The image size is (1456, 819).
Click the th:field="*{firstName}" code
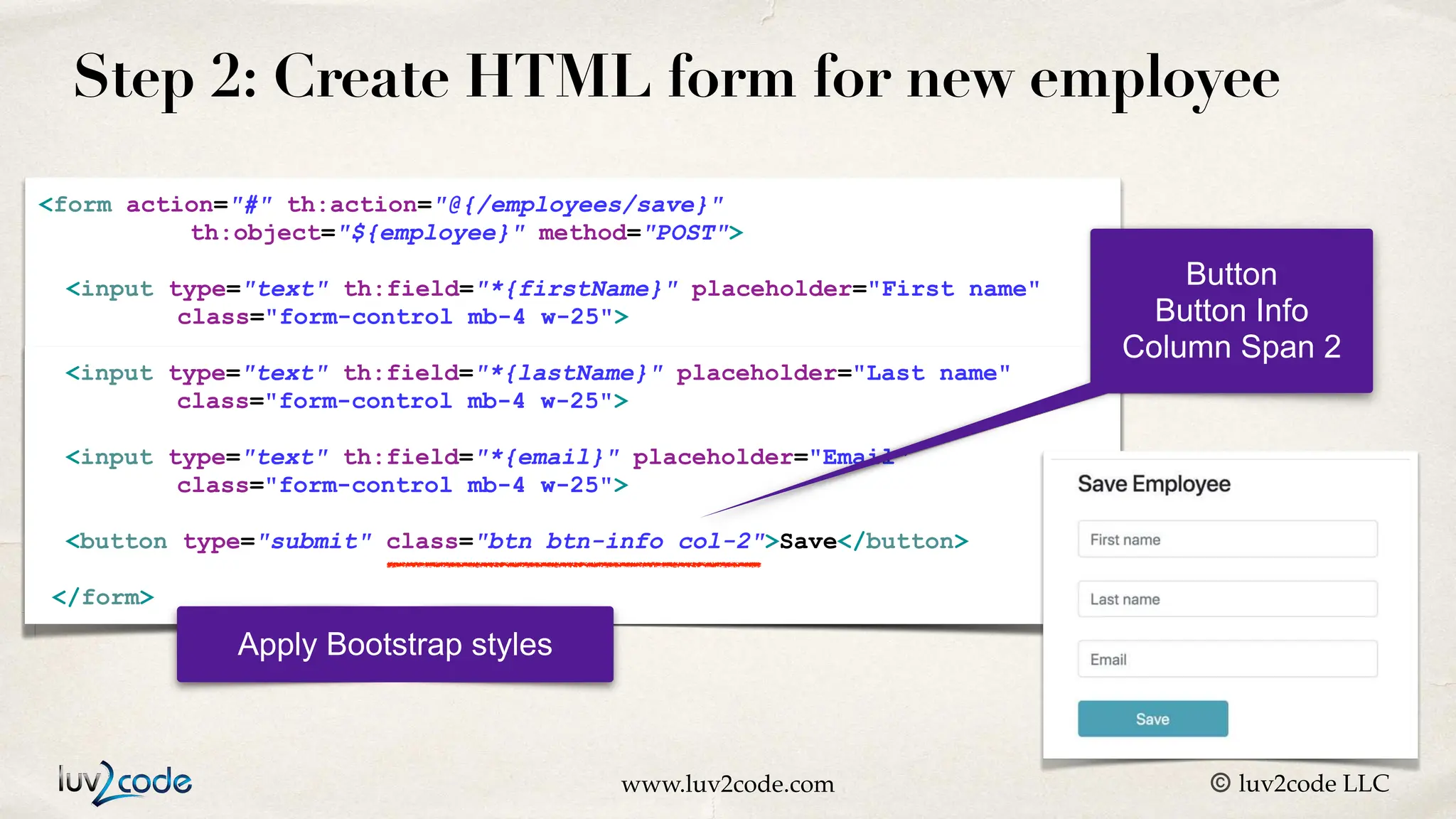pyautogui.click(x=510, y=289)
